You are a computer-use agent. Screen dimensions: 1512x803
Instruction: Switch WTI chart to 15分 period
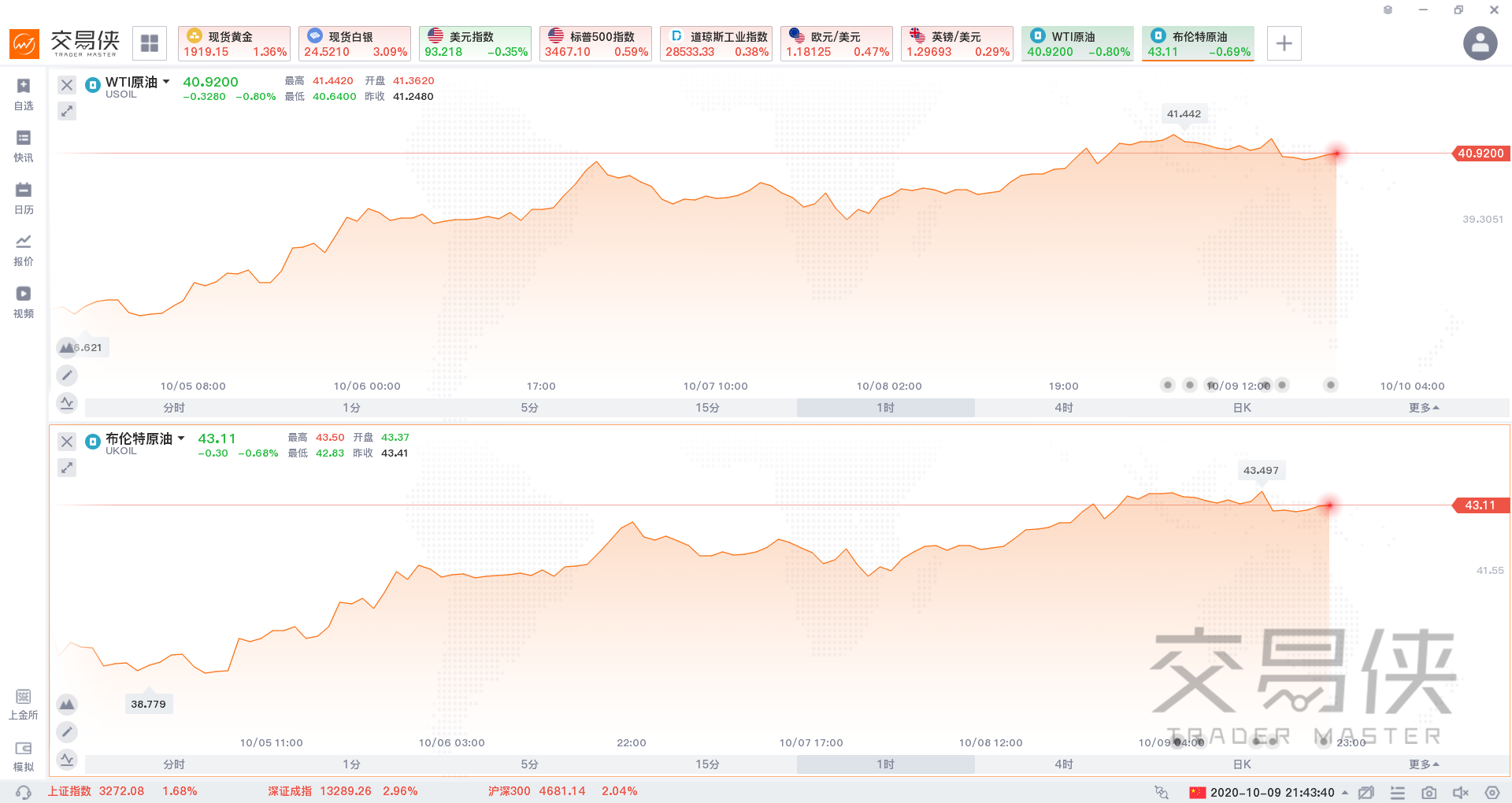[708, 408]
